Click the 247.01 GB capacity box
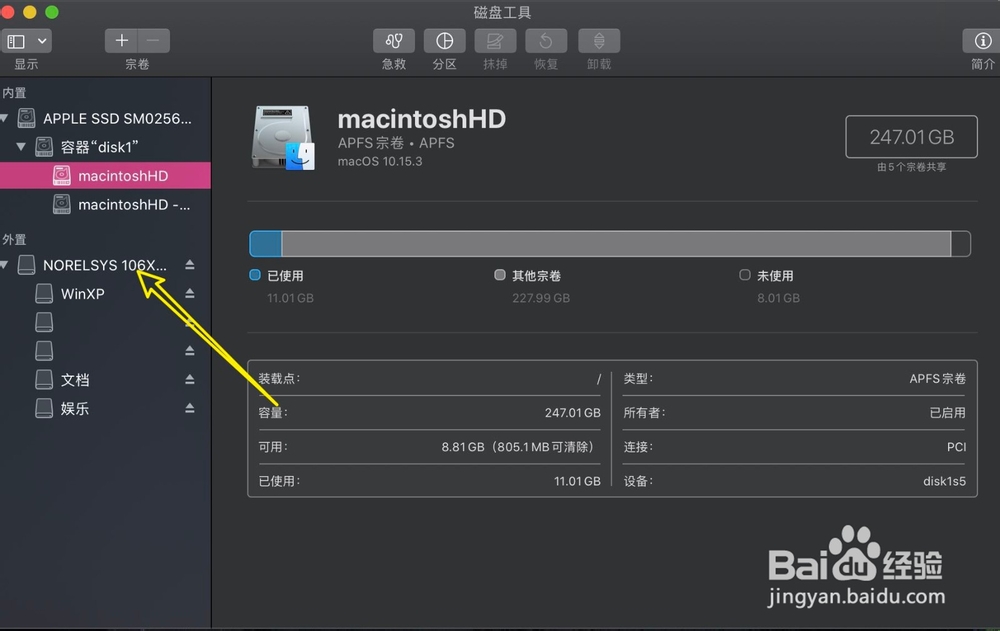The width and height of the screenshot is (1000, 631). pos(911,137)
